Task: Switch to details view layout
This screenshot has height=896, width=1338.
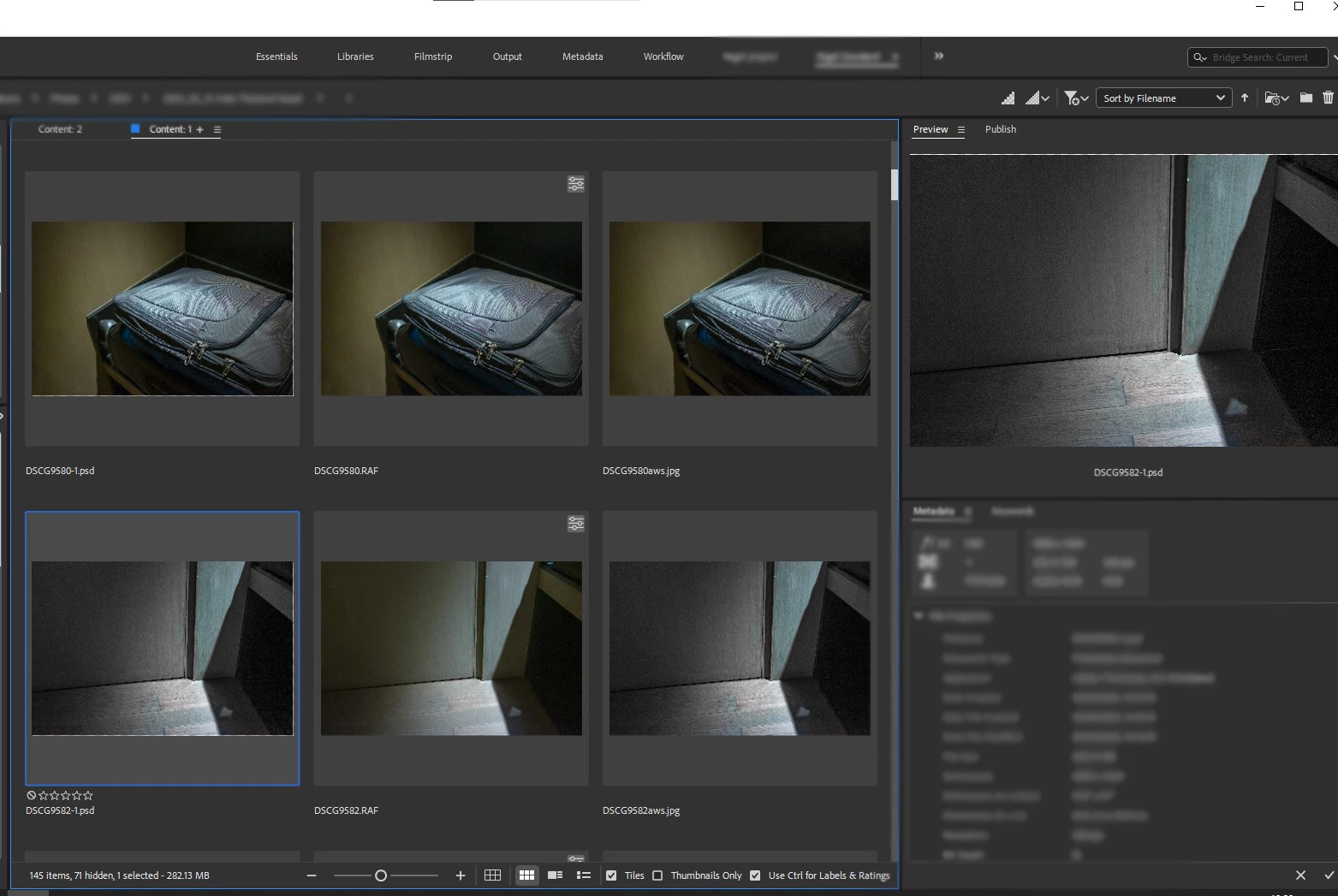Action: (555, 875)
